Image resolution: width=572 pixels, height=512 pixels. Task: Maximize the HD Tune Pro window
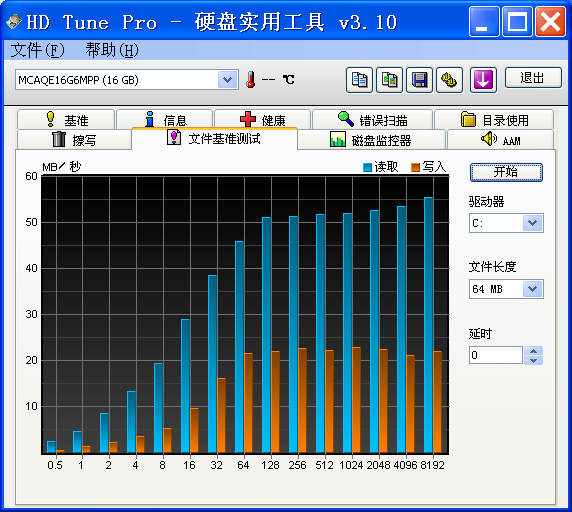pyautogui.click(x=517, y=22)
